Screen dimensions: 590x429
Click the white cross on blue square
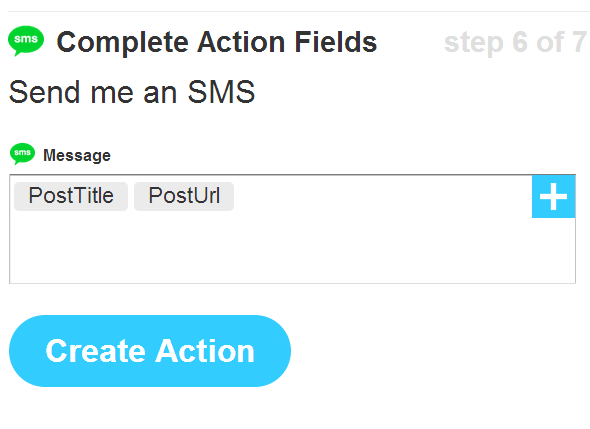[x=554, y=196]
